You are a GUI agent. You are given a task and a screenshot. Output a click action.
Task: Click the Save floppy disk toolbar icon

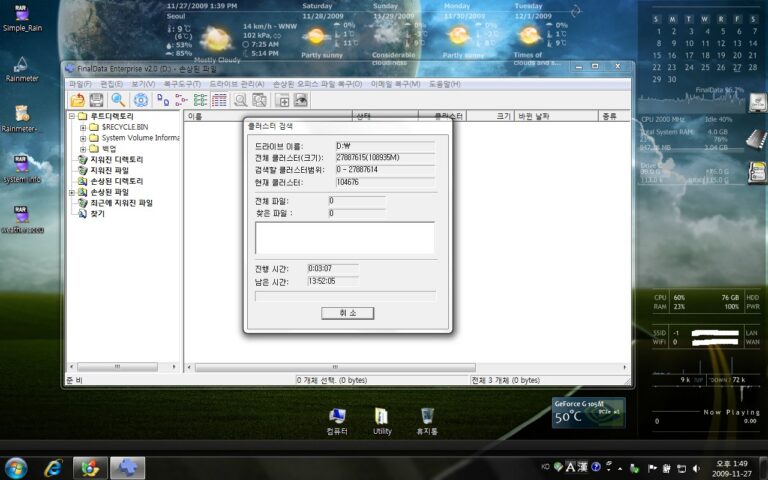point(96,100)
